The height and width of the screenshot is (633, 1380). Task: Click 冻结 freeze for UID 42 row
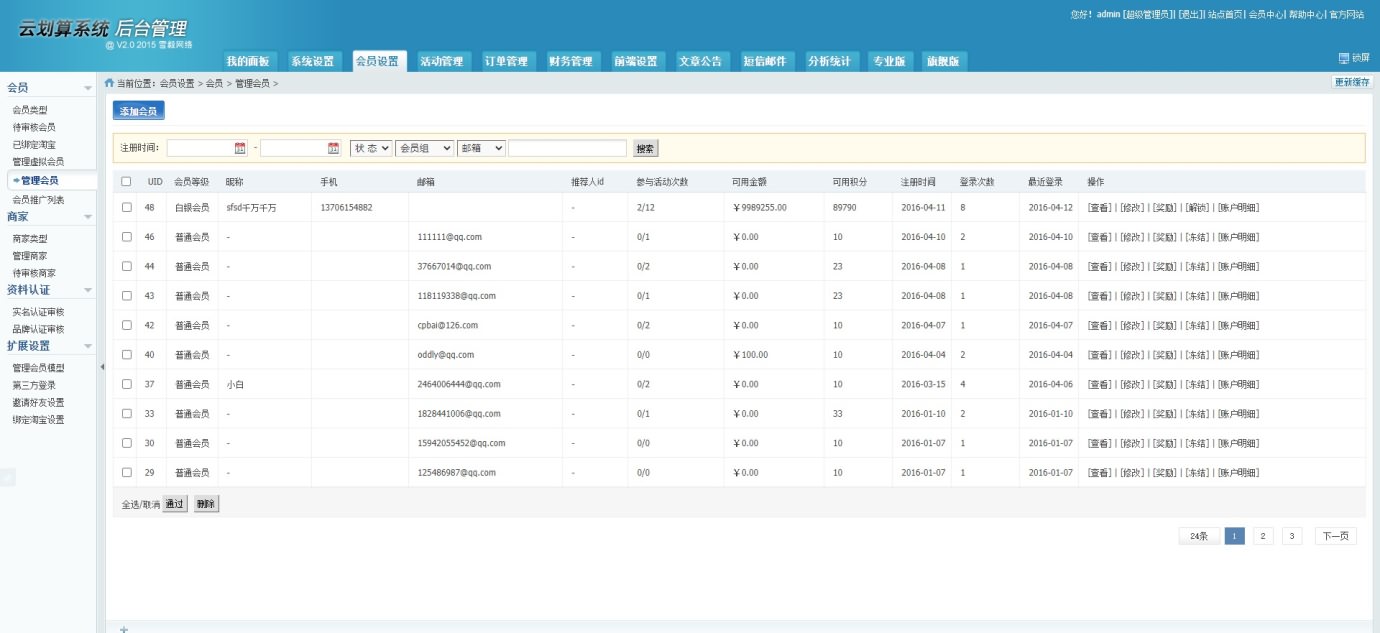pos(1195,325)
